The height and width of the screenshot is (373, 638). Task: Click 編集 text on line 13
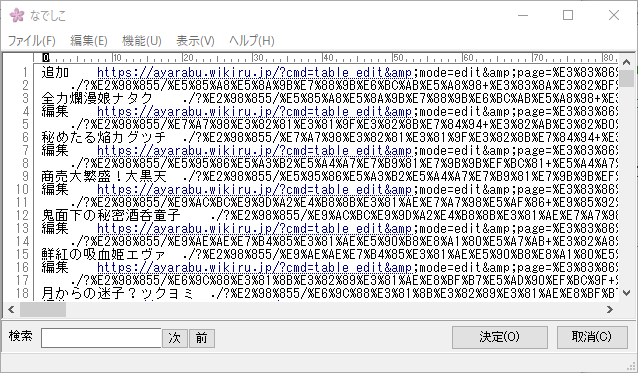click(x=55, y=229)
